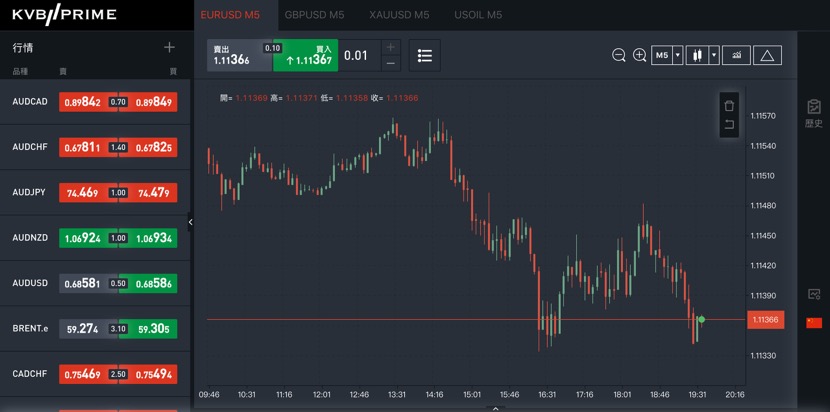Open the indicators chart icon
Screen dimensions: 830x412
click(x=736, y=56)
